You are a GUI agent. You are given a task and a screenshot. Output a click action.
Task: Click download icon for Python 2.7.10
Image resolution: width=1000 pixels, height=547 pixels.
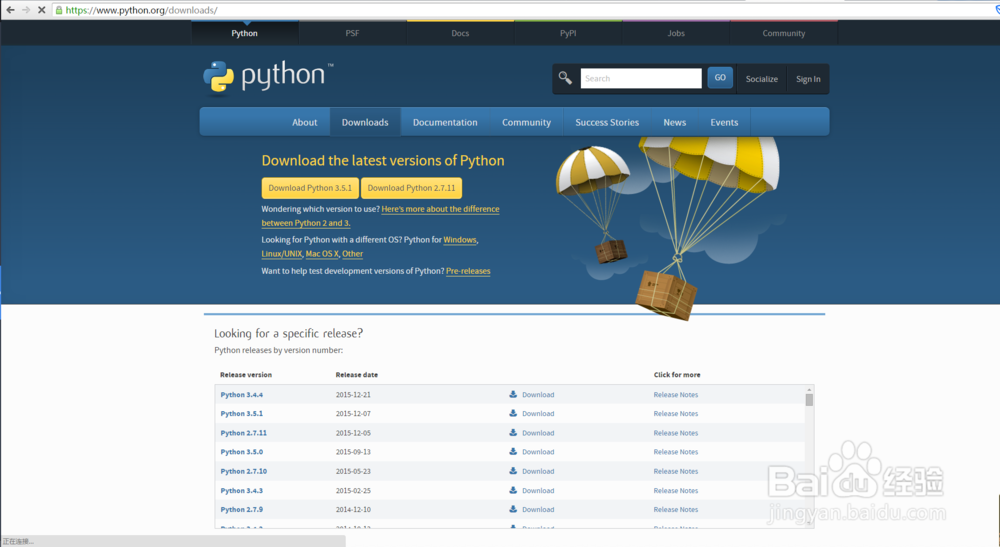pyautogui.click(x=513, y=470)
